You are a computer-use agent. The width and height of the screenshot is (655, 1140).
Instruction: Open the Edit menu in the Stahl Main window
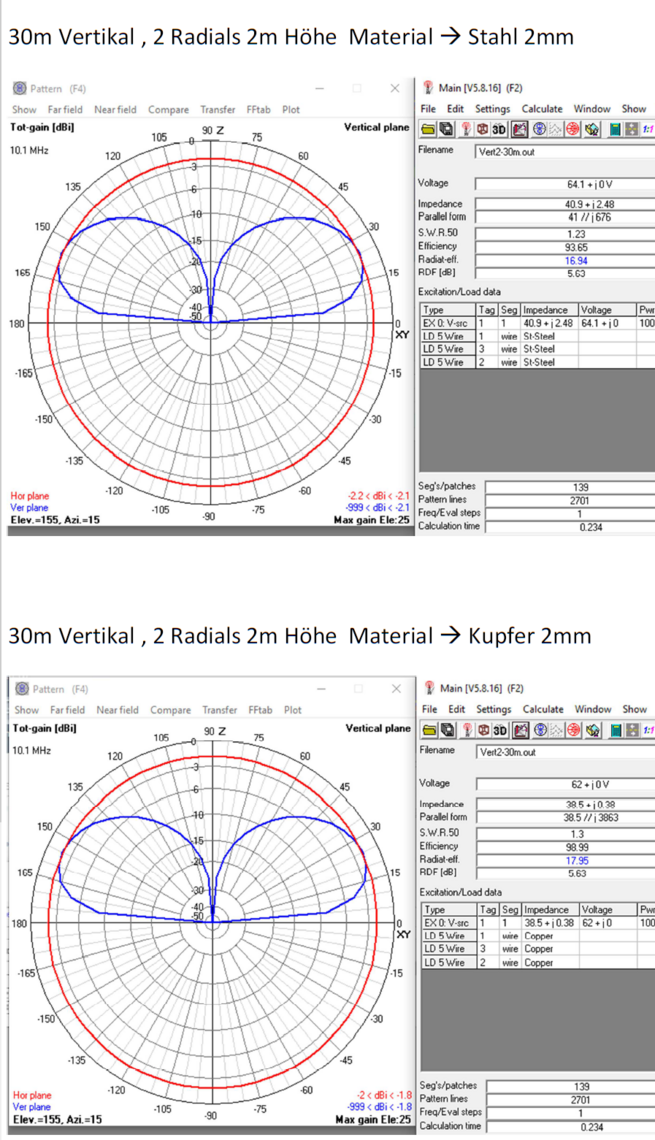(x=455, y=108)
